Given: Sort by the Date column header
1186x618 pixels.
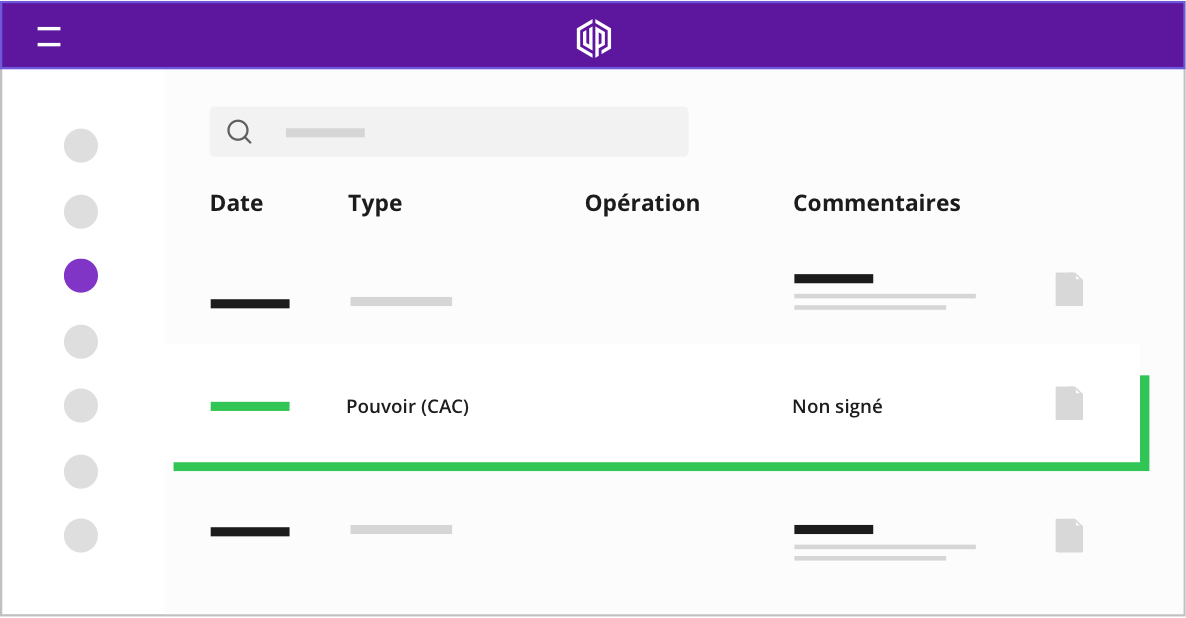Looking at the screenshot, I should pos(237,203).
